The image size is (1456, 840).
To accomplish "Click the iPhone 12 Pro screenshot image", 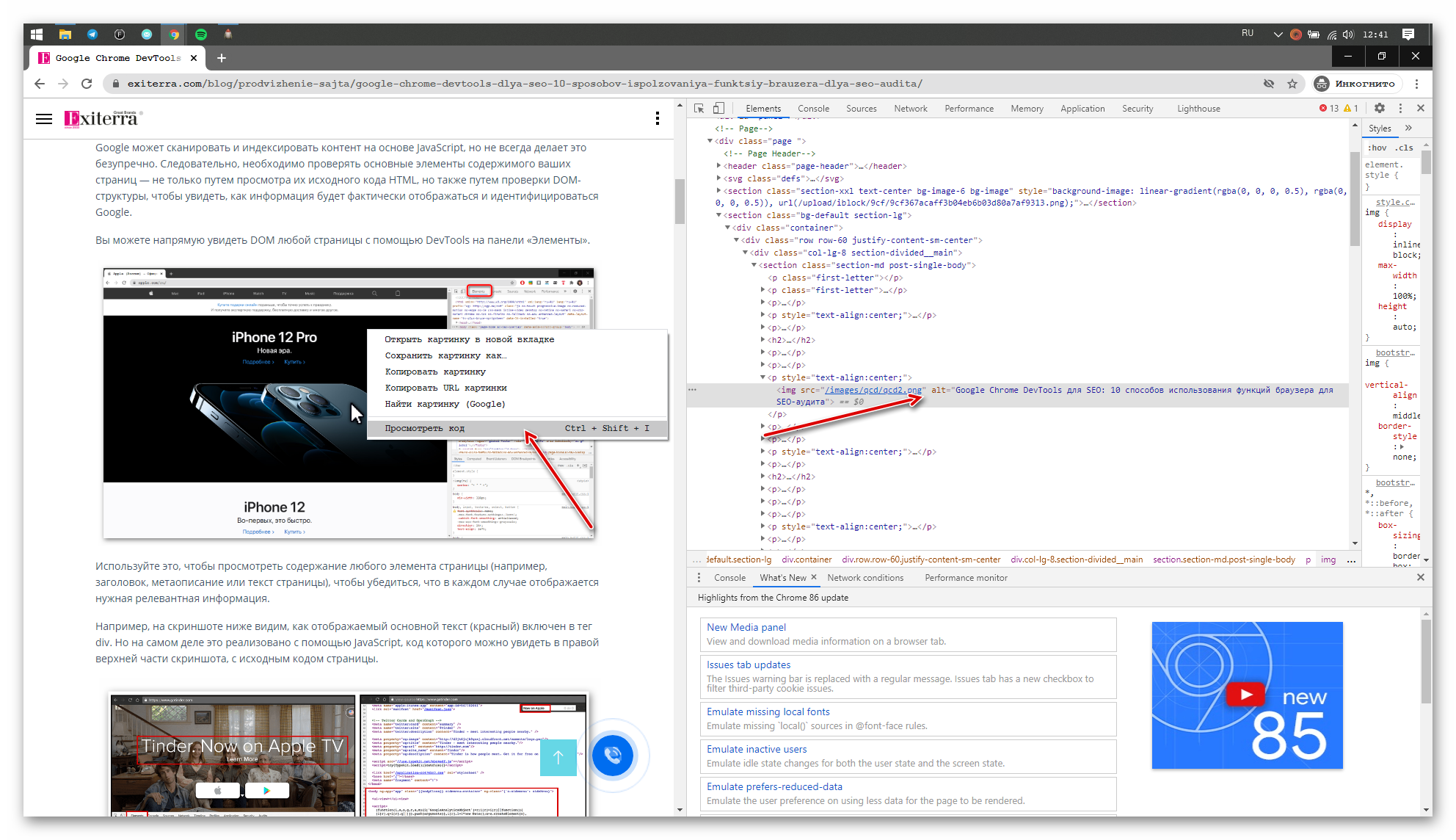I will pos(349,403).
